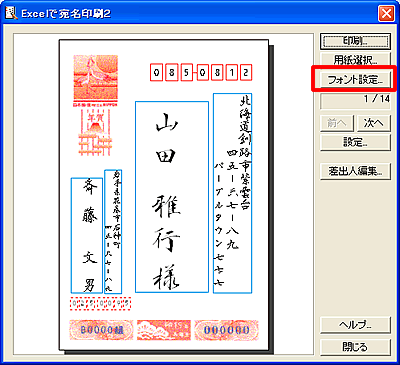
Task: Select recipient name 山田雅行様 box
Action: coord(172,197)
